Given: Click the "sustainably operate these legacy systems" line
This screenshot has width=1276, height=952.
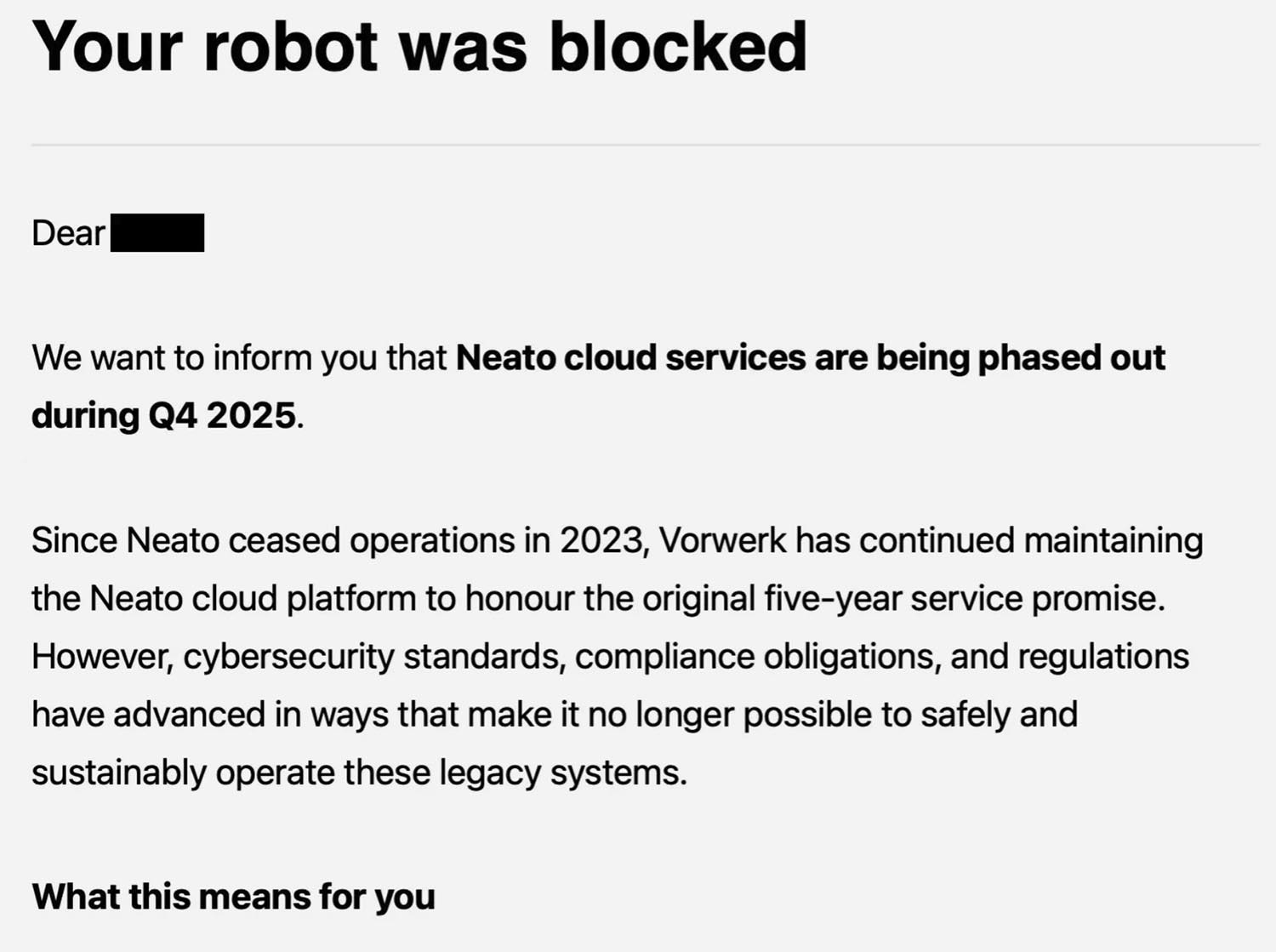Looking at the screenshot, I should tap(359, 772).
